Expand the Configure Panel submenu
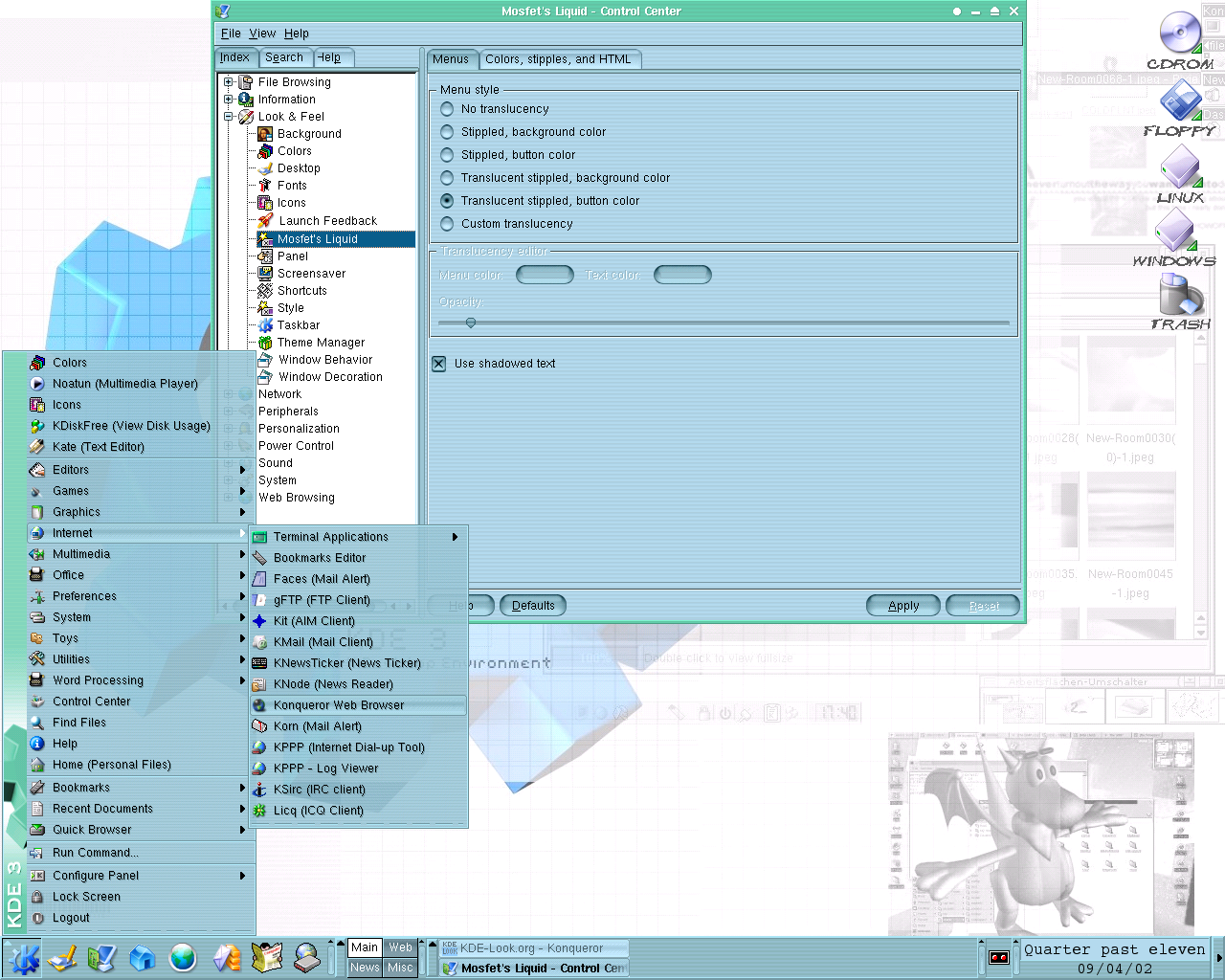 click(x=140, y=876)
